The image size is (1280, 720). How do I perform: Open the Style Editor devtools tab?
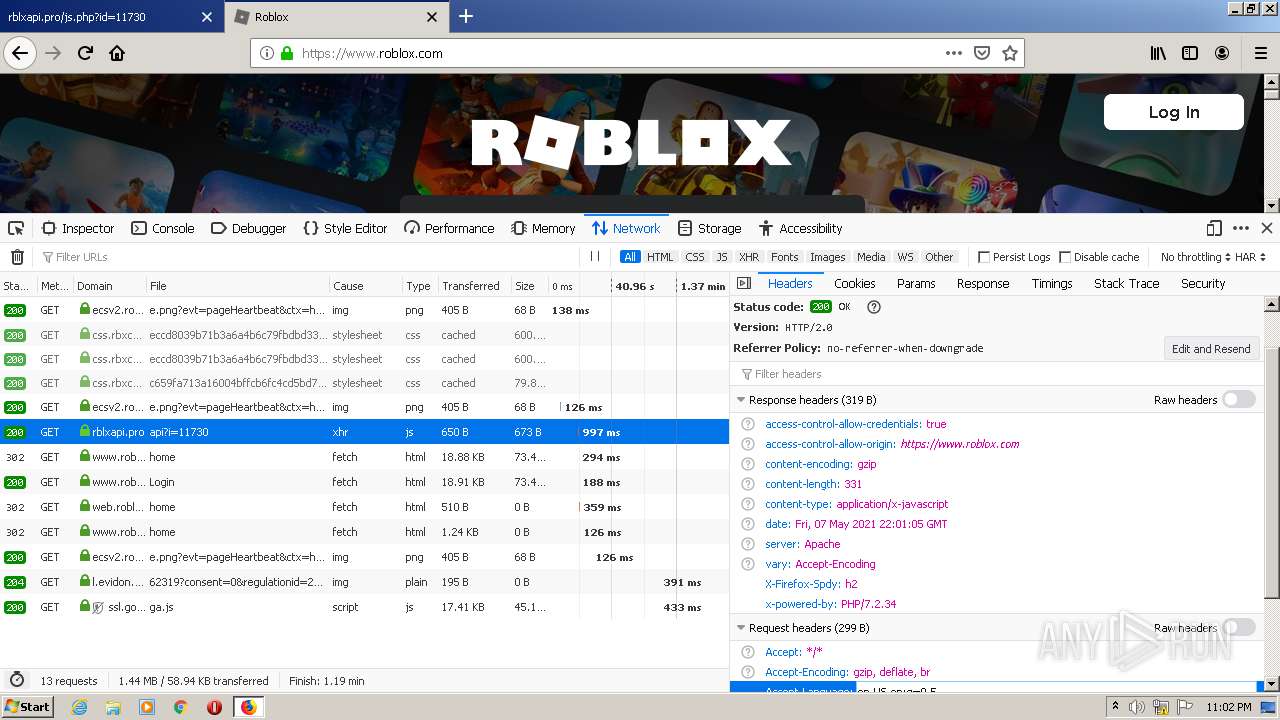click(x=345, y=228)
